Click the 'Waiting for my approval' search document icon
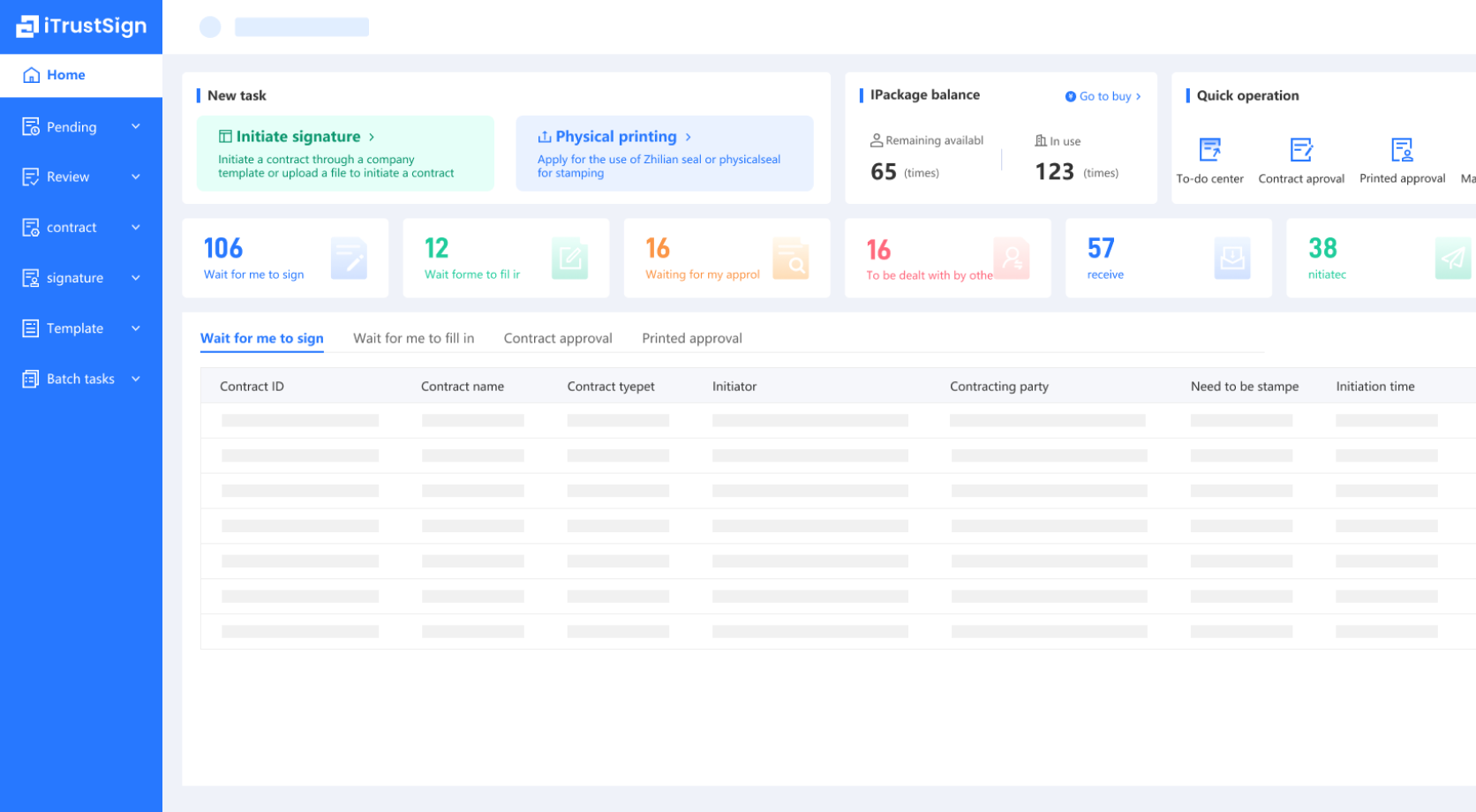This screenshot has width=1476, height=812. pos(790,258)
